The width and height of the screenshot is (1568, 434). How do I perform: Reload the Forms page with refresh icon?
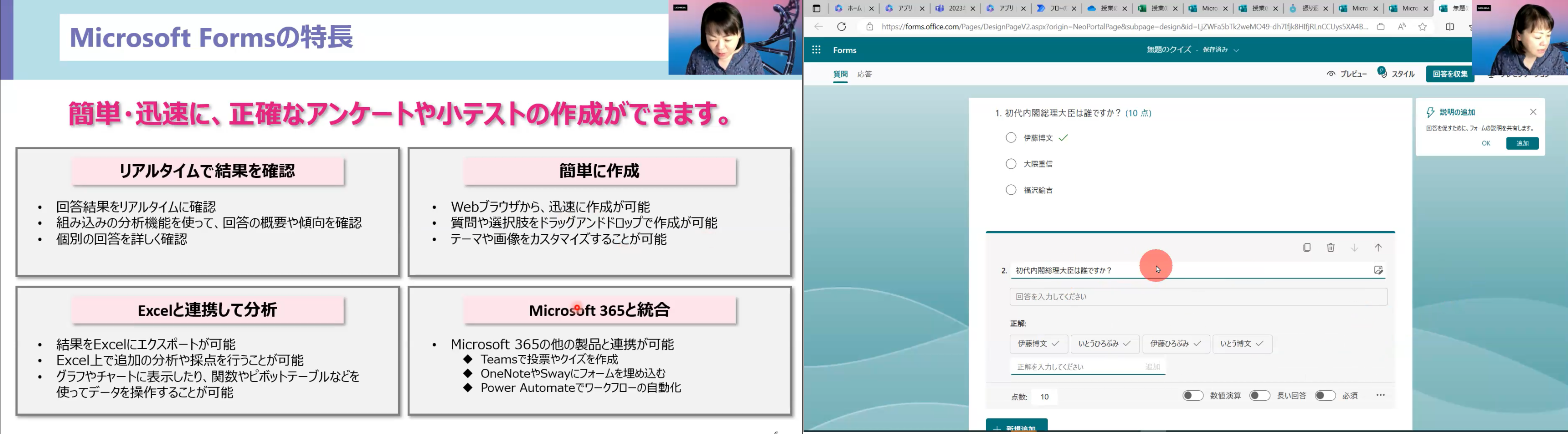842,27
